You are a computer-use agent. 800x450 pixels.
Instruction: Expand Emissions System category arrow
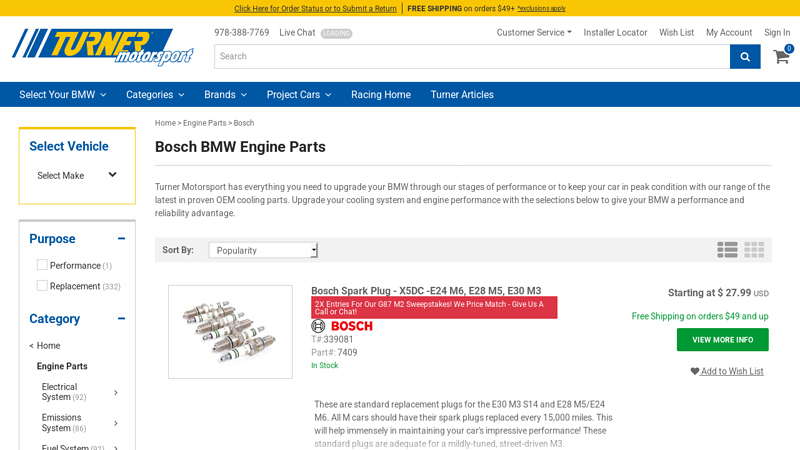(116, 423)
